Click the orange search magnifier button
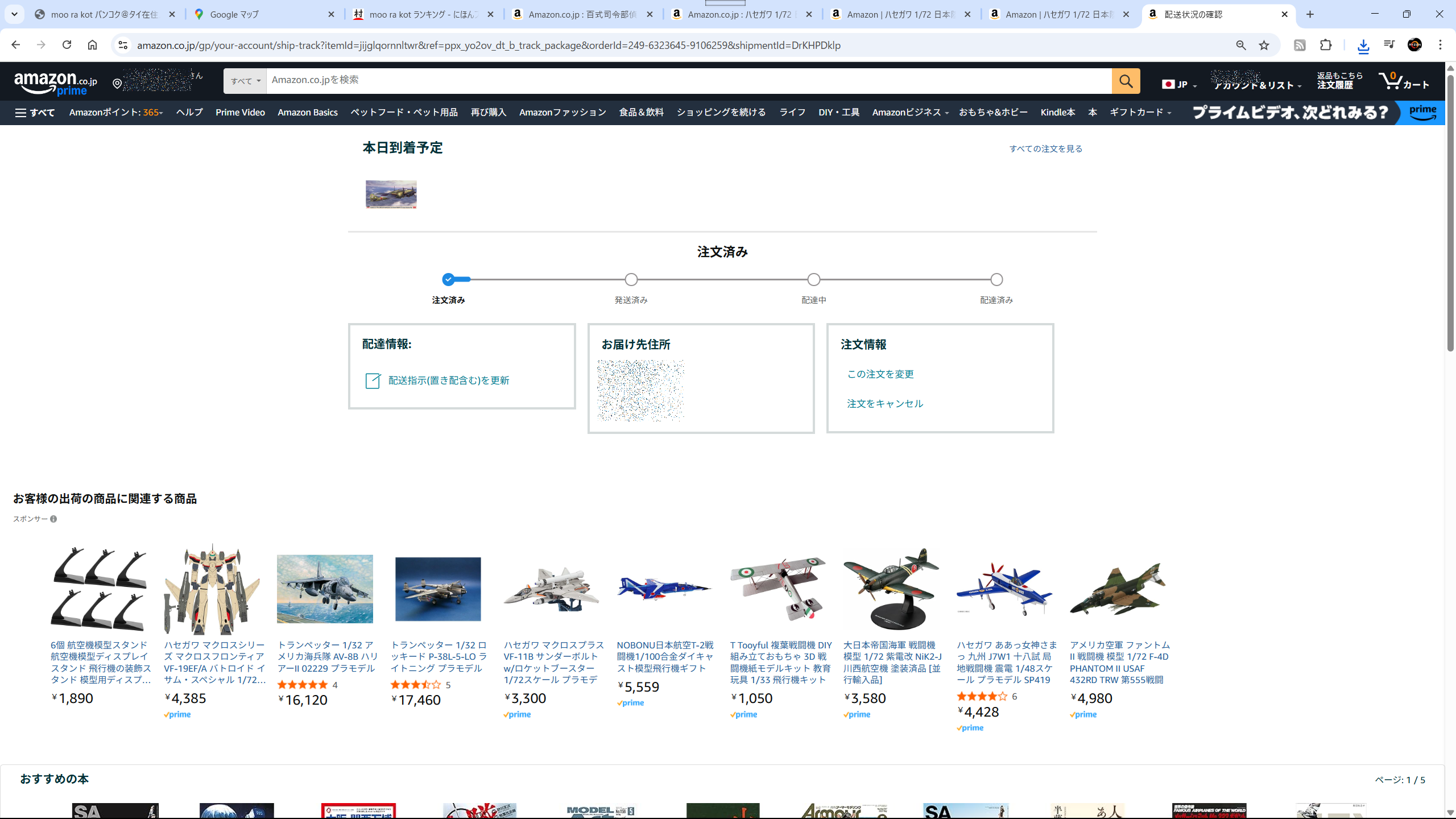This screenshot has width=1456, height=819. click(x=1126, y=81)
